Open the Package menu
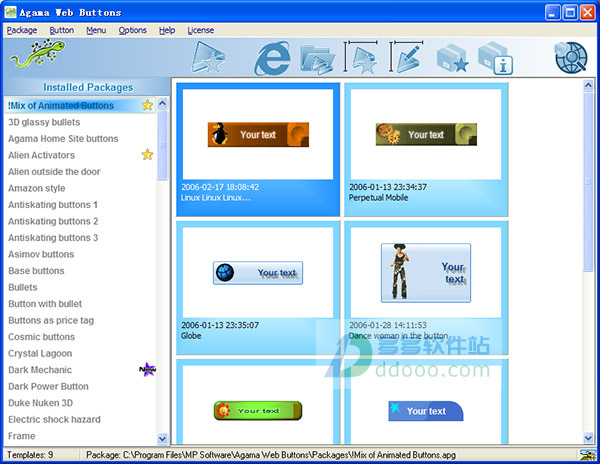Image resolution: width=600 pixels, height=464 pixels. click(22, 30)
